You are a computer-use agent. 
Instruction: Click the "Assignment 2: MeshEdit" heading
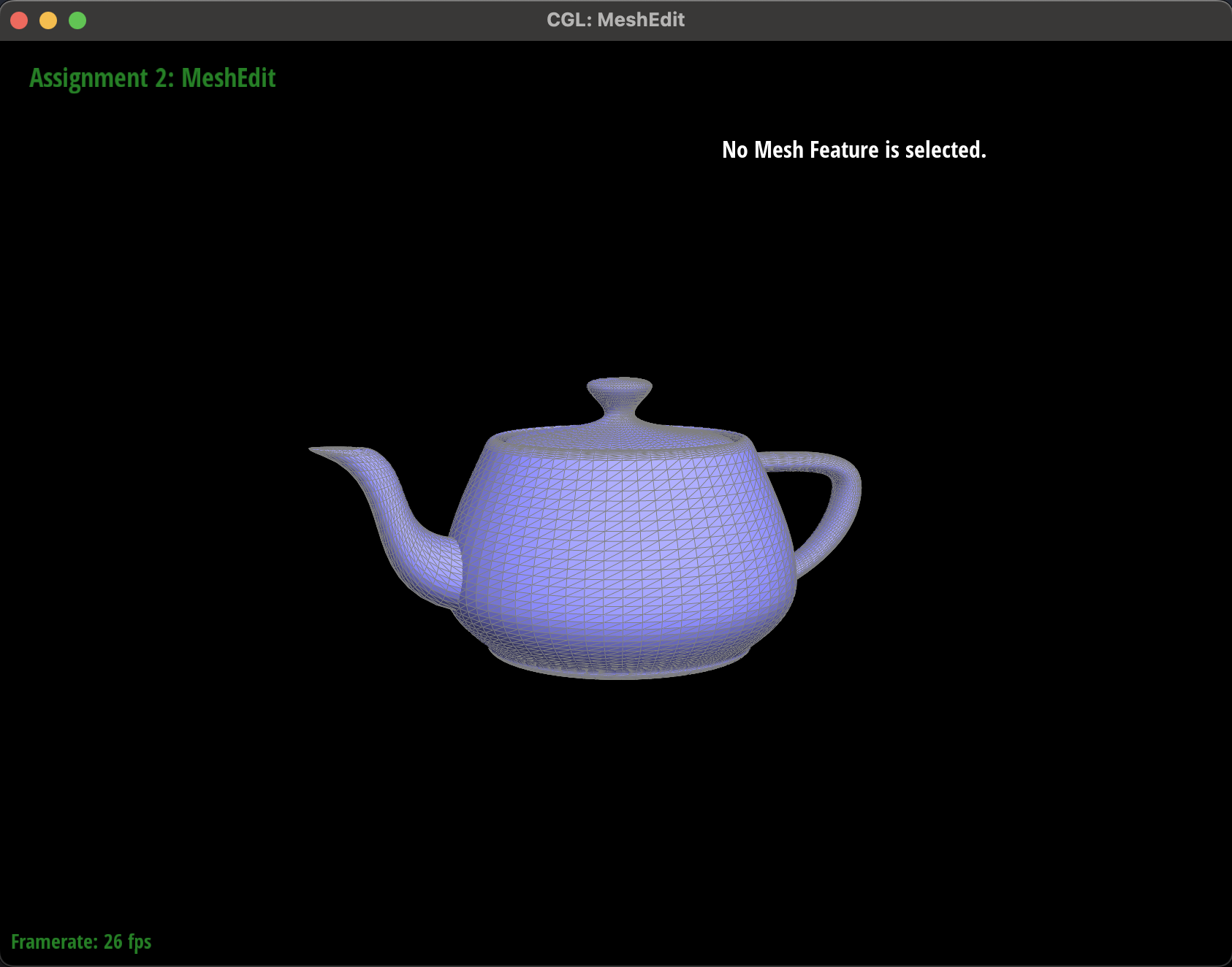point(152,78)
